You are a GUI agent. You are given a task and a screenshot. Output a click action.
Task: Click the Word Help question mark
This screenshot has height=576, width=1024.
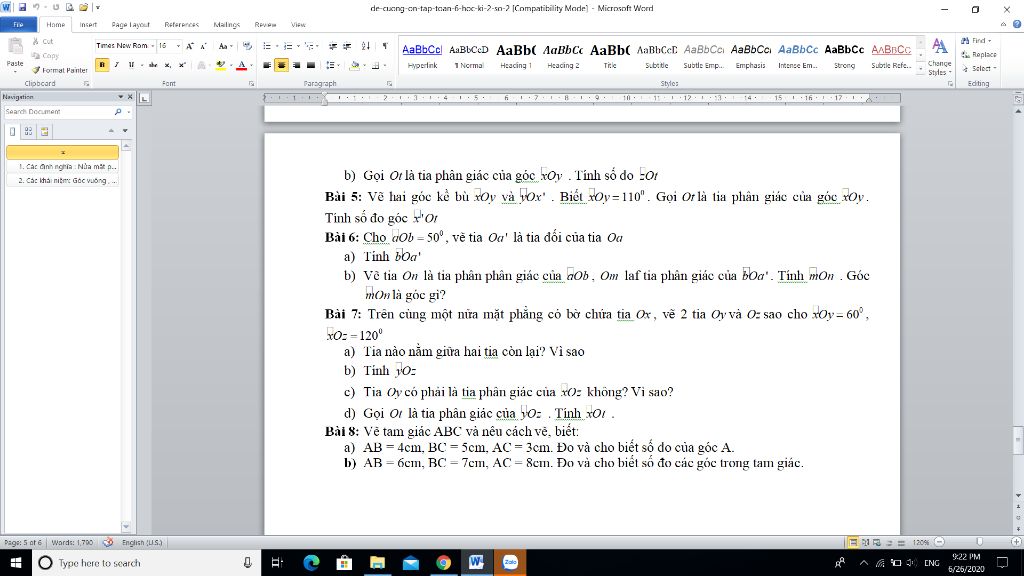1016,24
